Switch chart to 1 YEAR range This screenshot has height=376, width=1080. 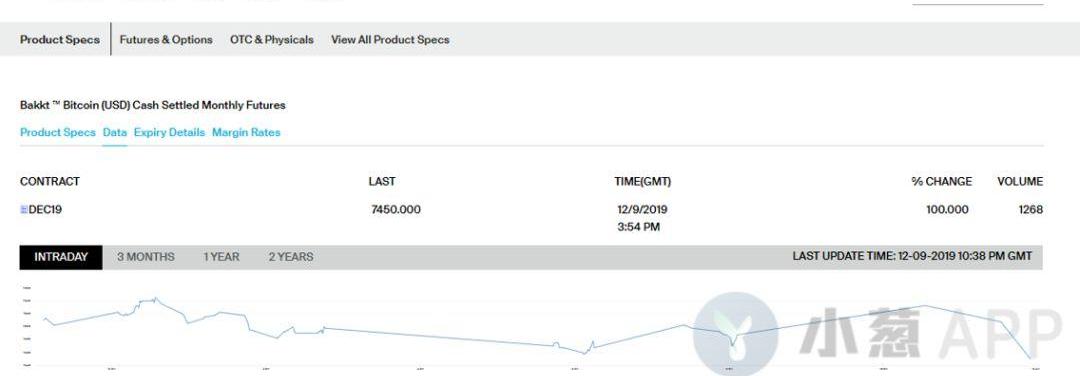pyautogui.click(x=221, y=257)
